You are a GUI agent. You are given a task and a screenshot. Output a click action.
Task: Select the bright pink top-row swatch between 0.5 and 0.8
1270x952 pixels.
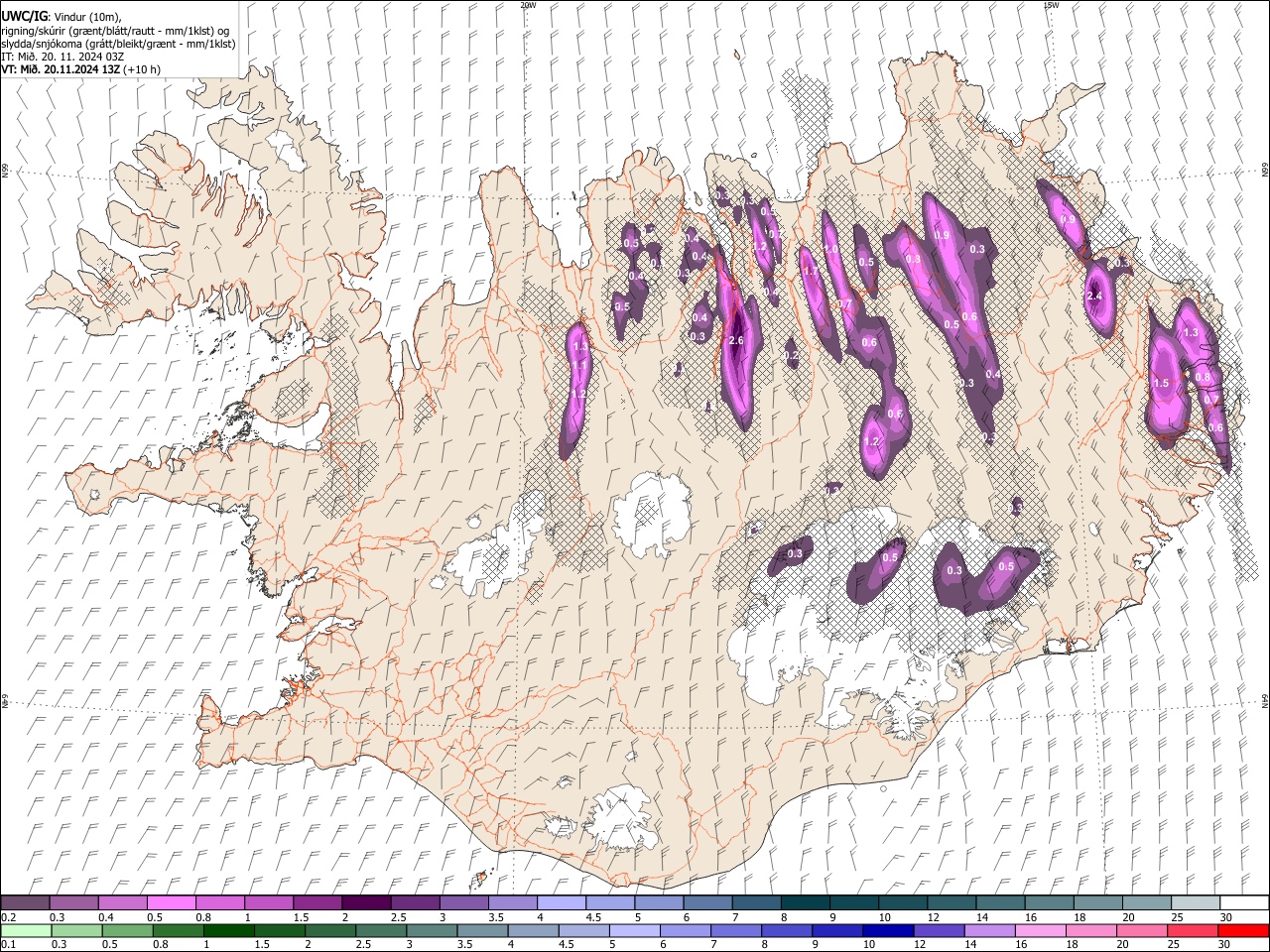[x=171, y=902]
